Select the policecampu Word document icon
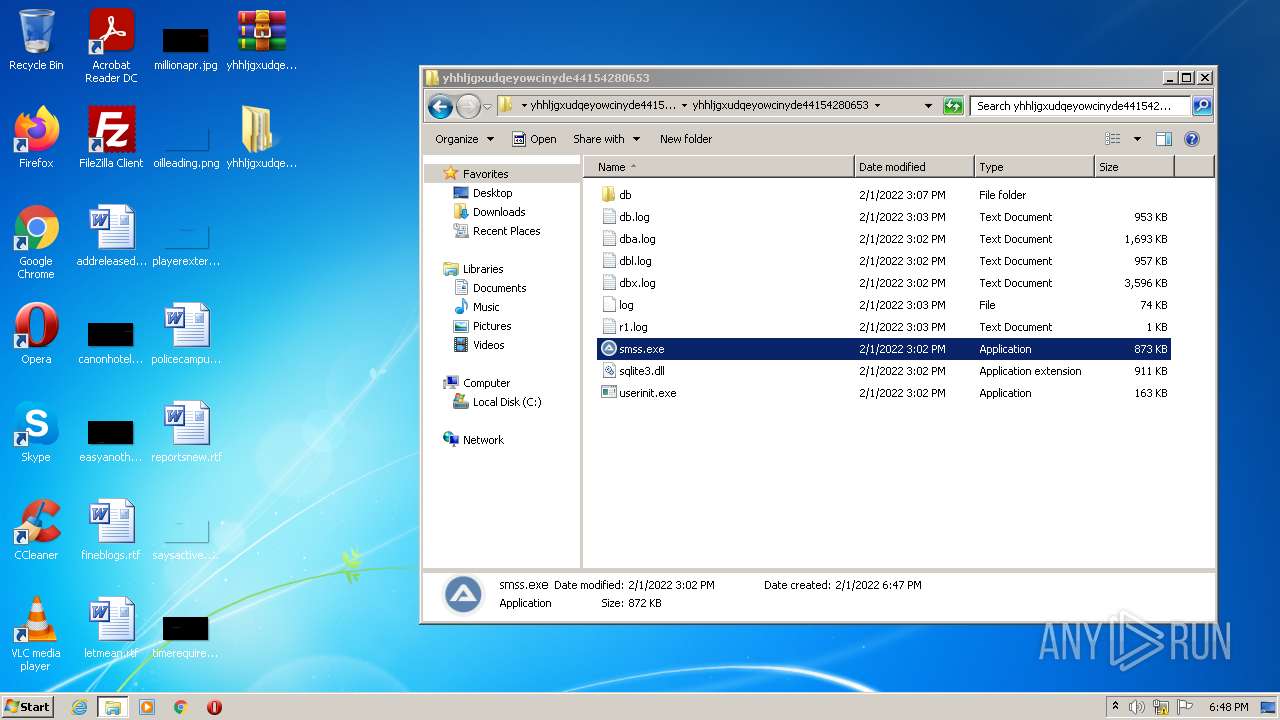Viewport: 1280px width, 720px height. click(x=186, y=333)
